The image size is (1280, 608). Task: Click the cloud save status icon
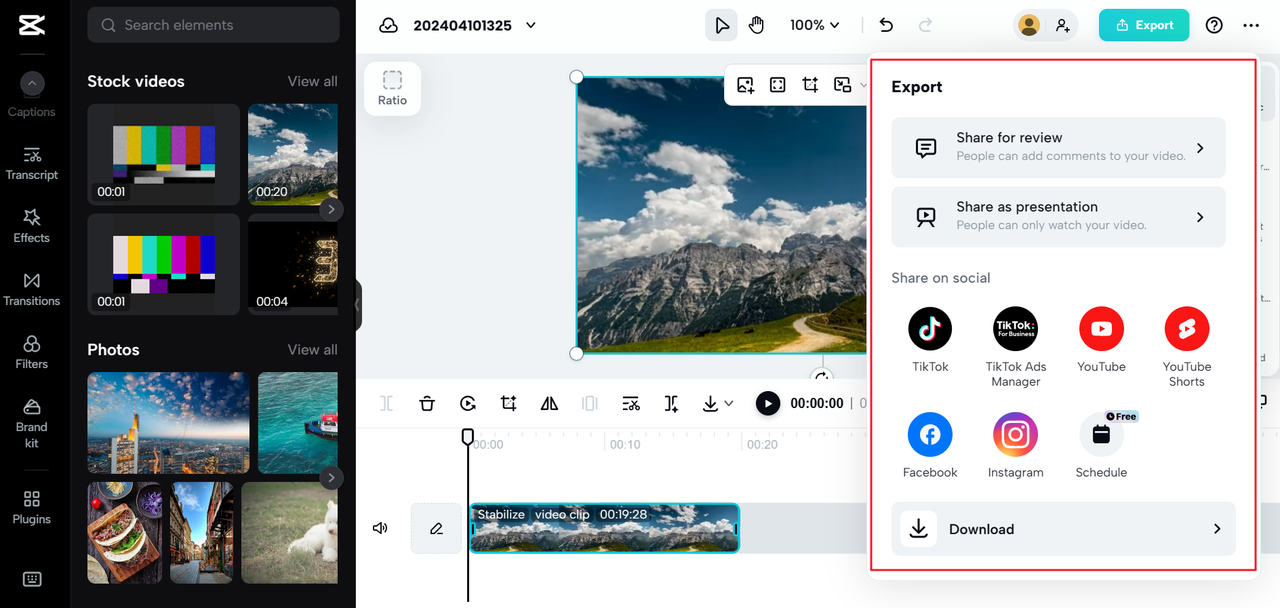point(388,25)
